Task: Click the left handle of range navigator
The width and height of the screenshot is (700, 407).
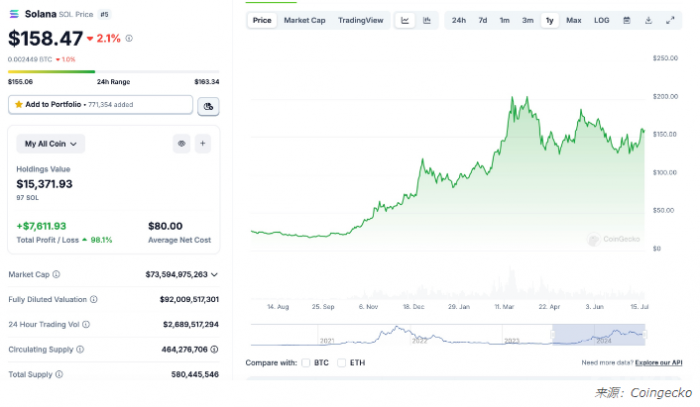Action: point(553,334)
